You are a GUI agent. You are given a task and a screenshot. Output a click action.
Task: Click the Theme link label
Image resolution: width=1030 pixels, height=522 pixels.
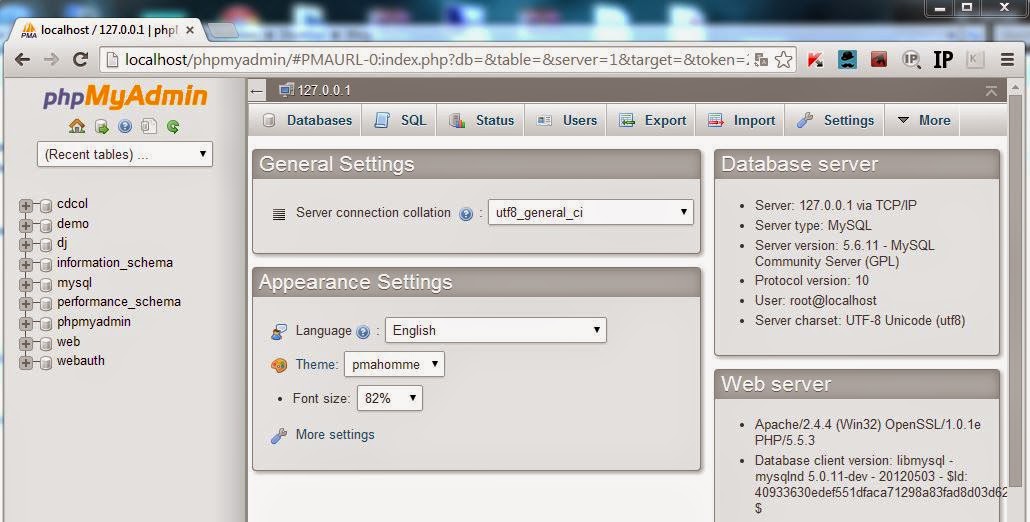pyautogui.click(x=316, y=364)
